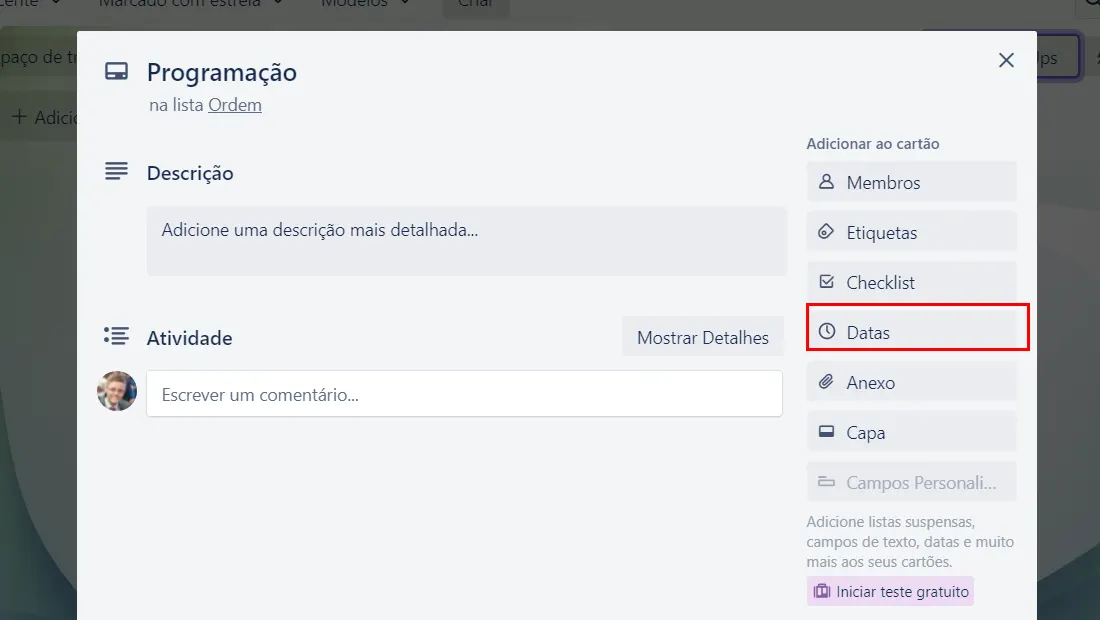Click Iniciar teste gratuito
Viewport: 1100px width, 620px height.
(x=890, y=591)
